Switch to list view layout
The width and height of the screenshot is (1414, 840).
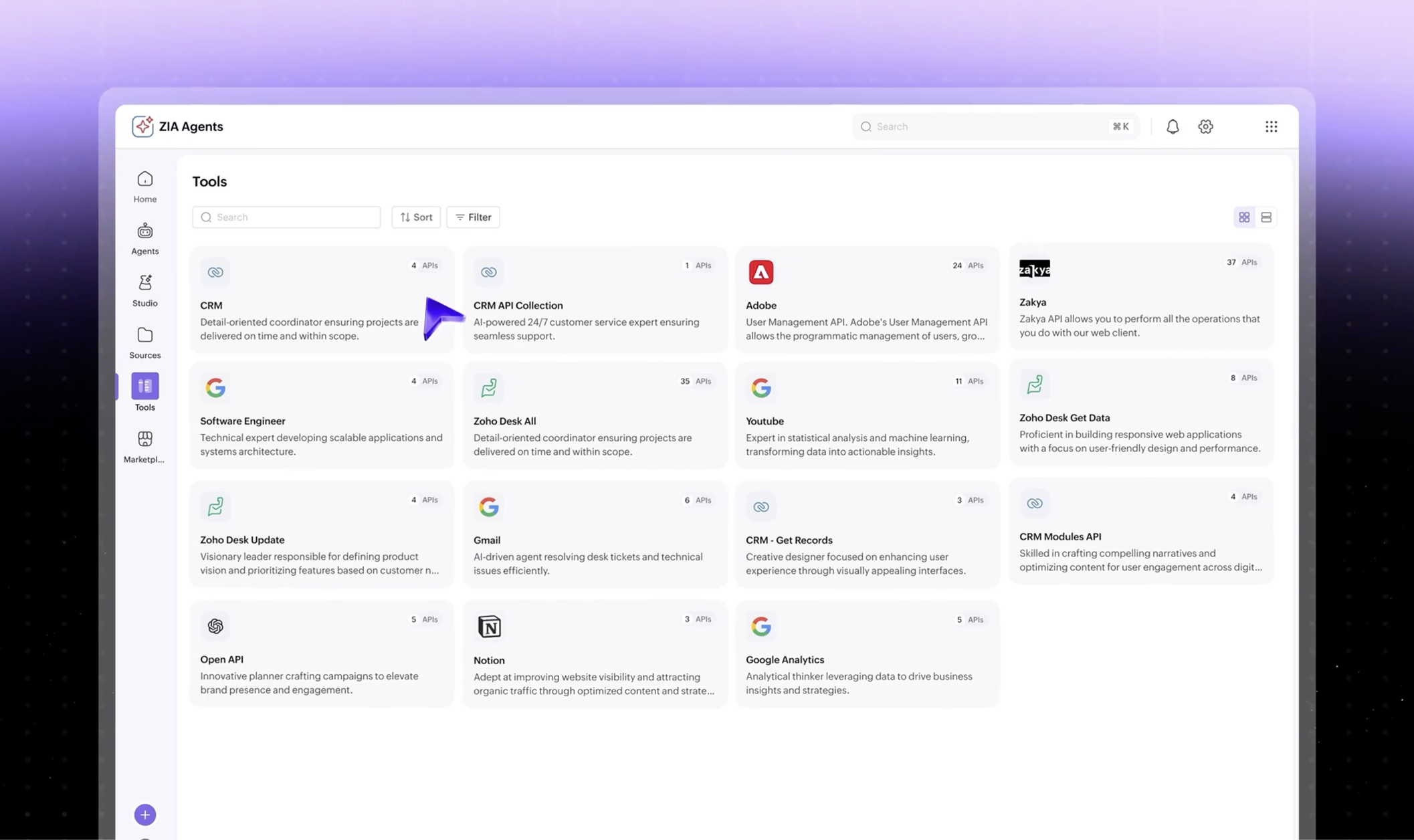pos(1266,217)
